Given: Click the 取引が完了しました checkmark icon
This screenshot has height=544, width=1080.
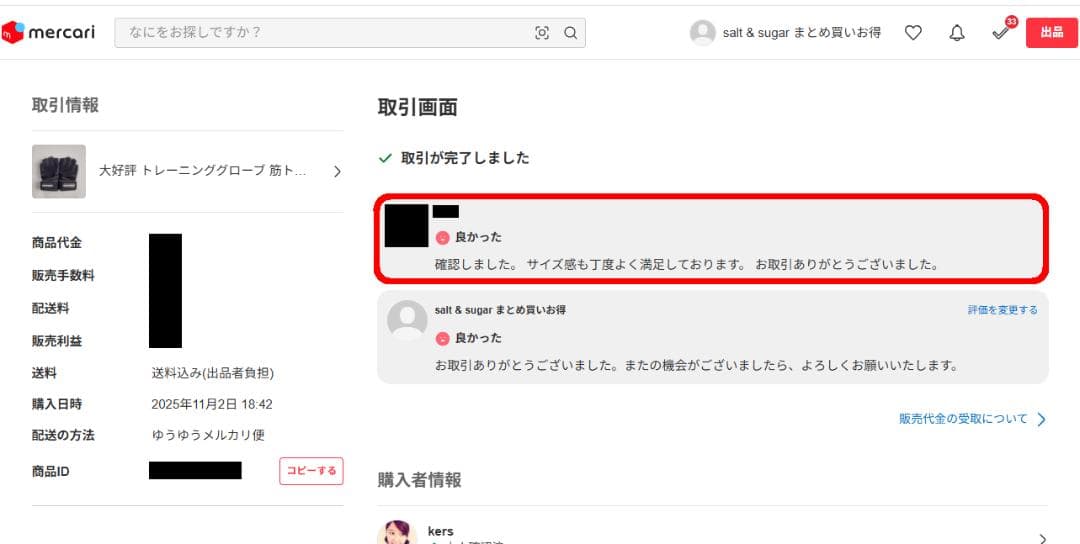Looking at the screenshot, I should [x=385, y=158].
